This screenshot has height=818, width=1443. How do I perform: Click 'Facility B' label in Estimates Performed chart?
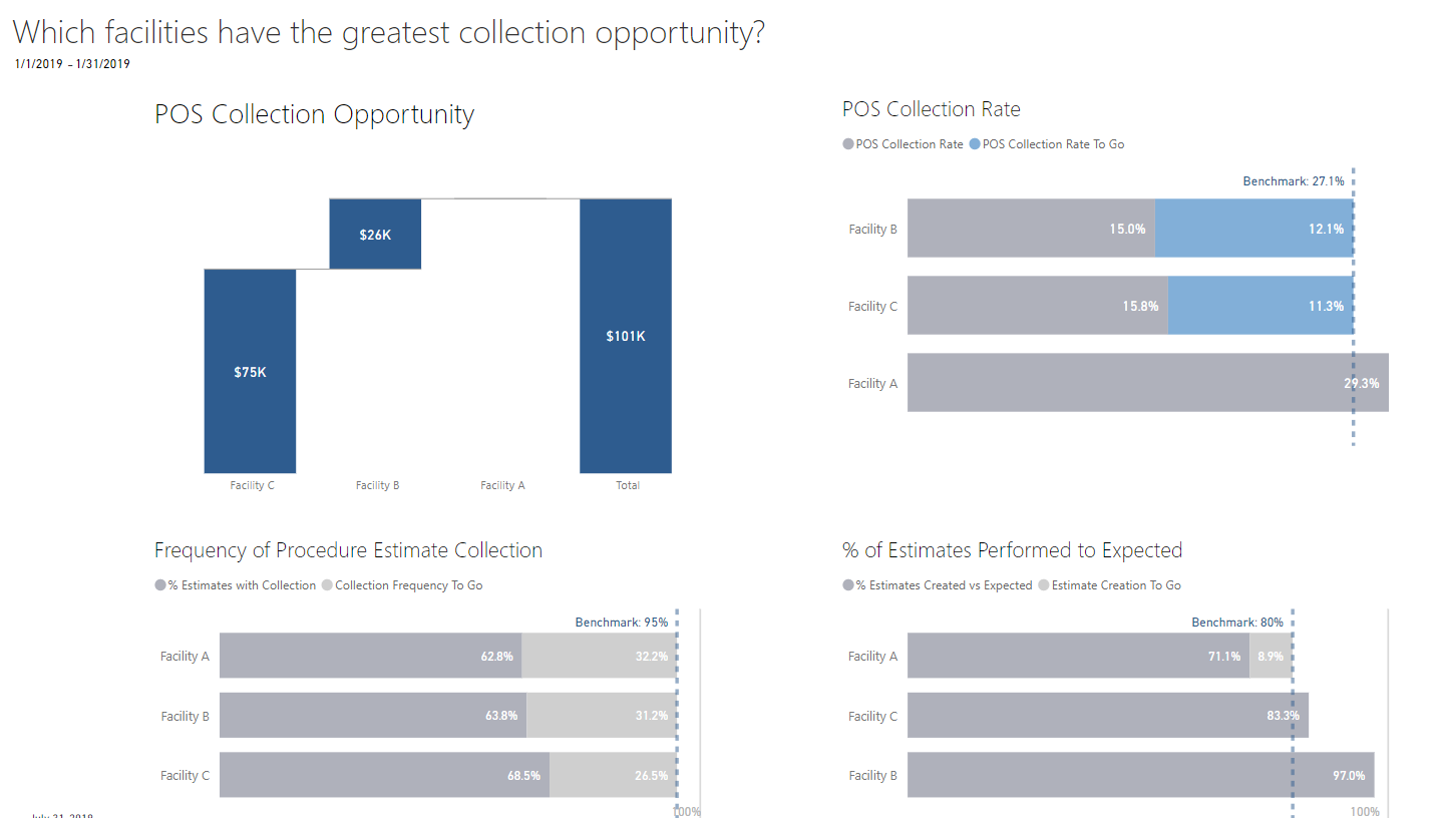[x=872, y=776]
